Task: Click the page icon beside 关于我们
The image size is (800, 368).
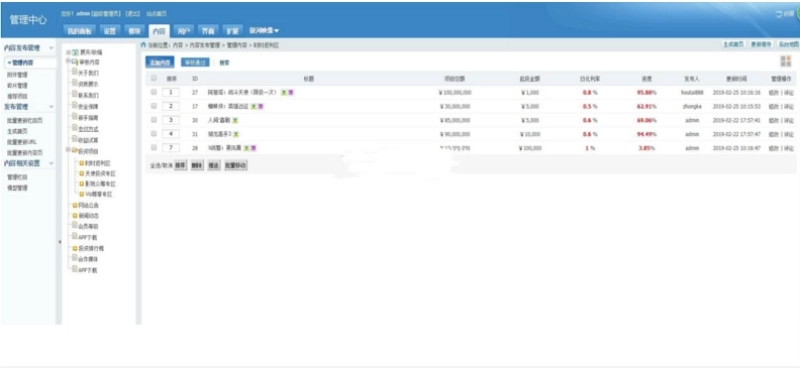Action: 75,72
